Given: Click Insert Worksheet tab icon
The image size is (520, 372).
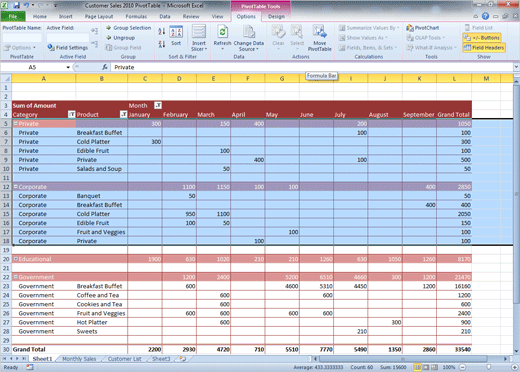Looking at the screenshot, I should point(182,359).
